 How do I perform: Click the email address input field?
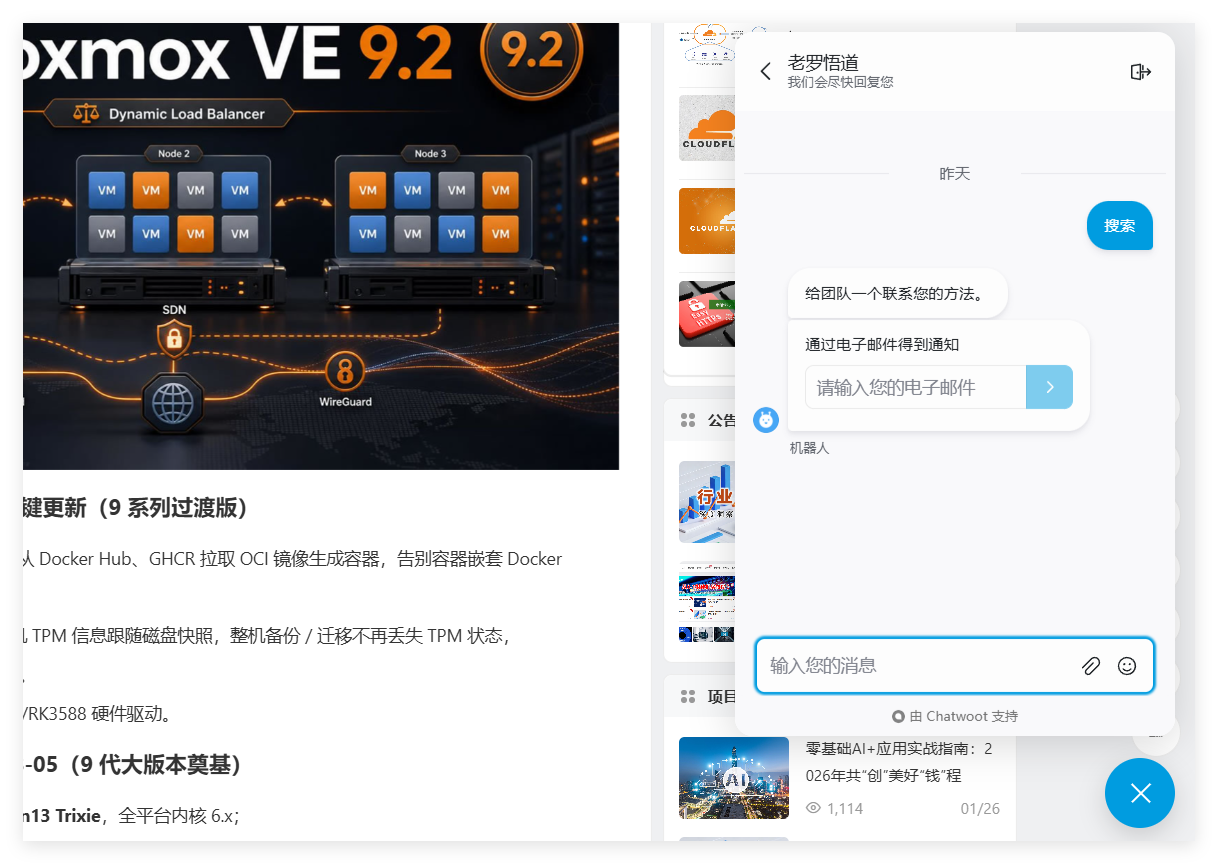coord(916,387)
